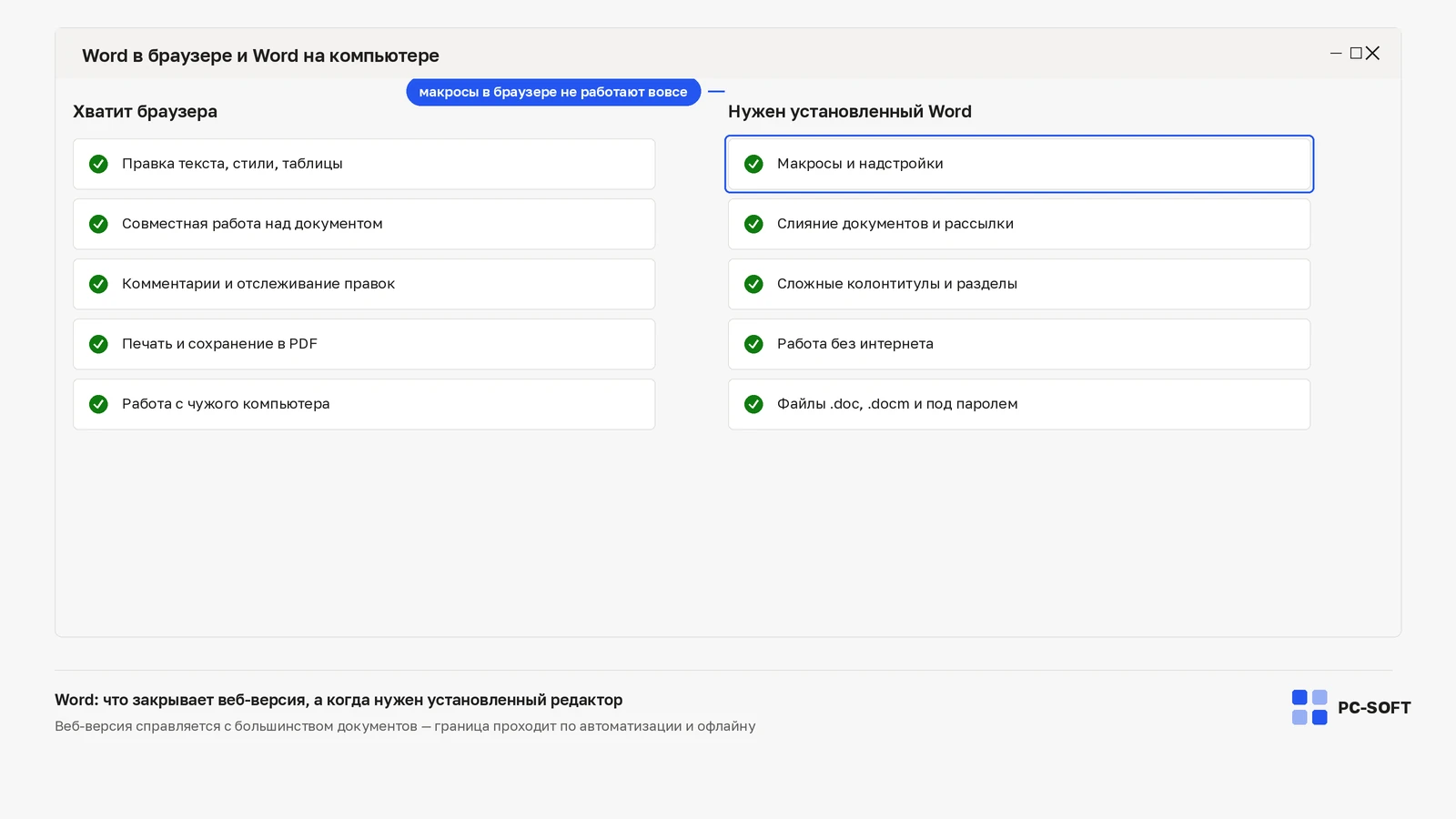The width and height of the screenshot is (1456, 819).
Task: Click the subtitle Веб-версия справляется с большинством документов
Action: (405, 726)
